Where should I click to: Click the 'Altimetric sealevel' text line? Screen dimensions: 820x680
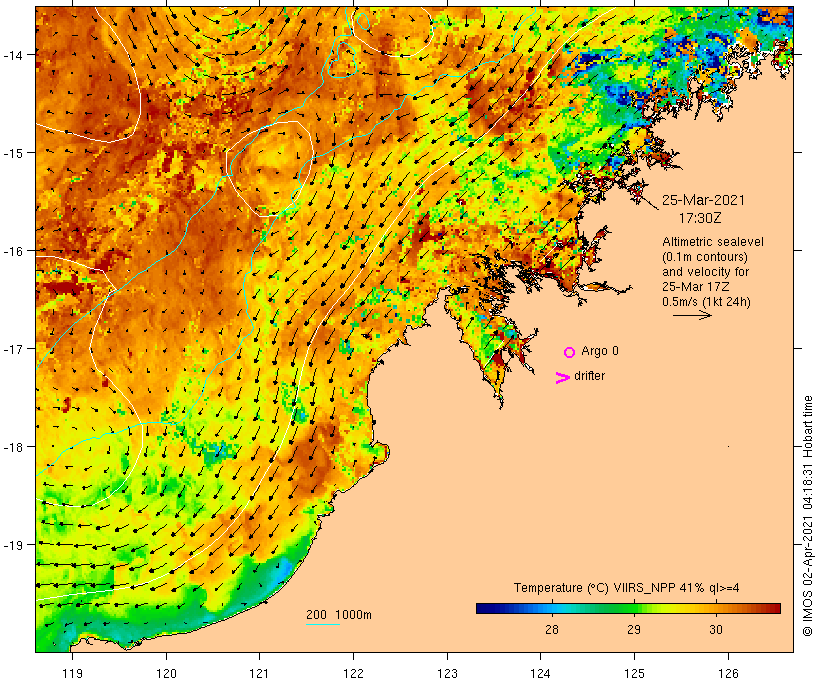point(713,242)
